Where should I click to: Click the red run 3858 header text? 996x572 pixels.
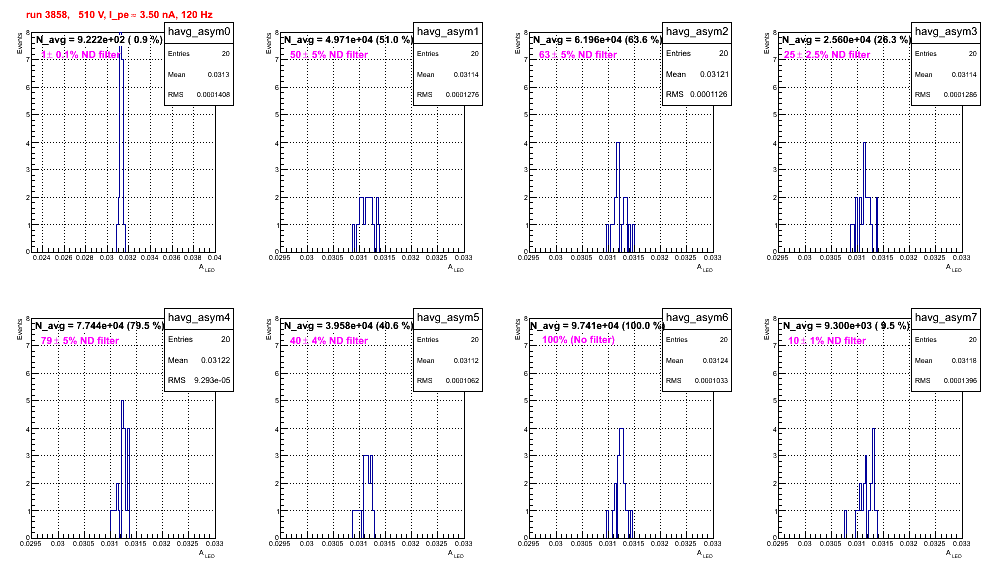(x=119, y=14)
